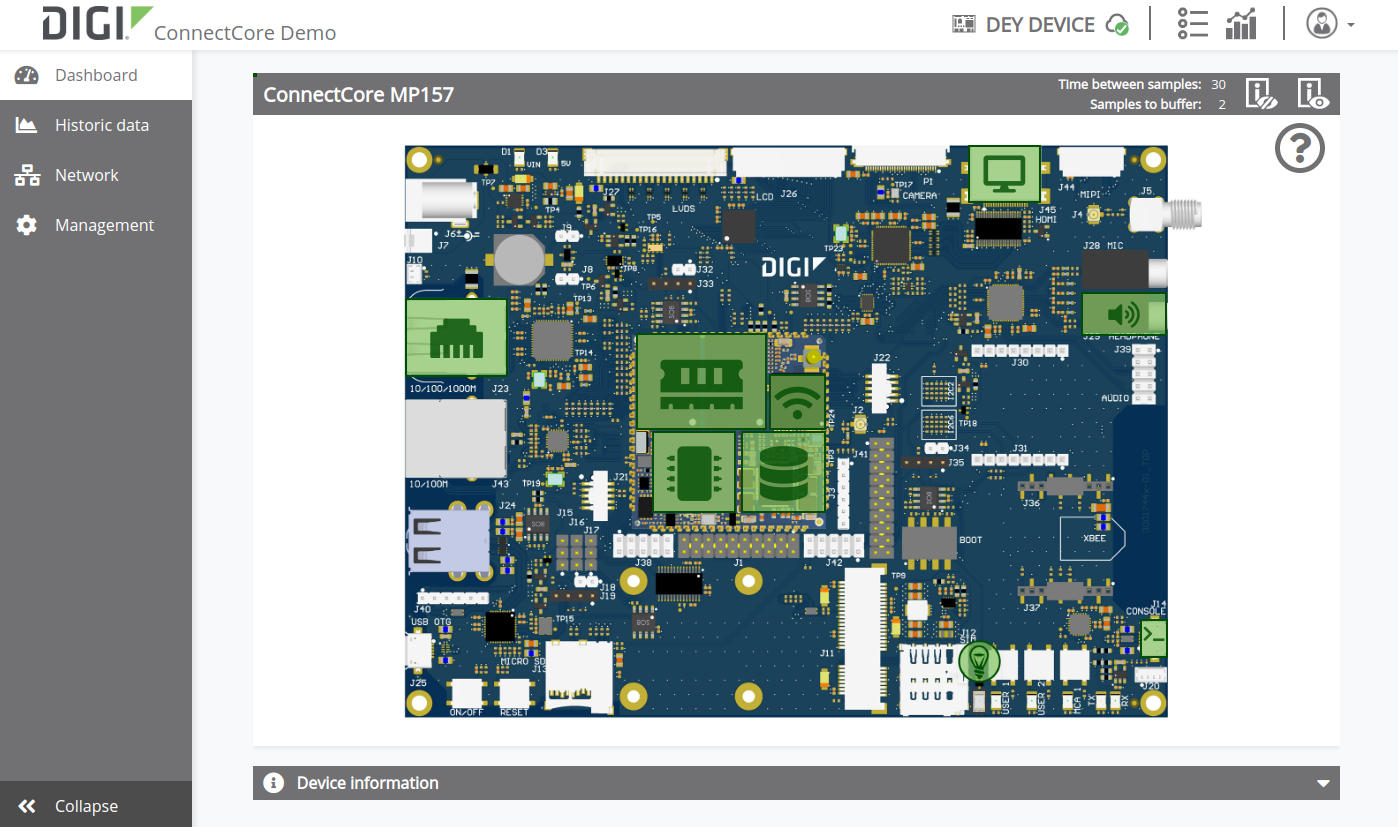Click the user profile avatar
The width and height of the screenshot is (1398, 827).
click(x=1322, y=24)
